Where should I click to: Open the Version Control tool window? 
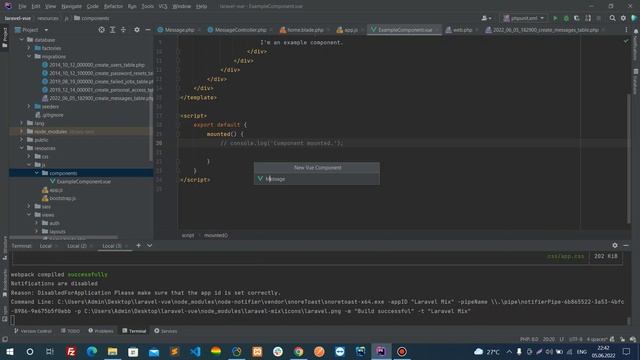pos(33,331)
